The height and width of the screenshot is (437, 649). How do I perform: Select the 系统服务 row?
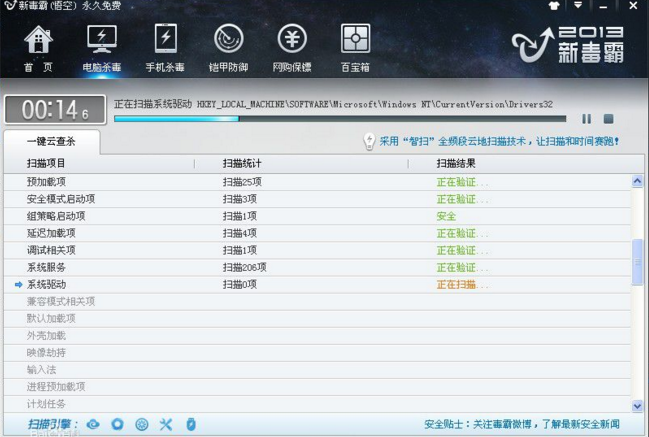(x=317, y=267)
